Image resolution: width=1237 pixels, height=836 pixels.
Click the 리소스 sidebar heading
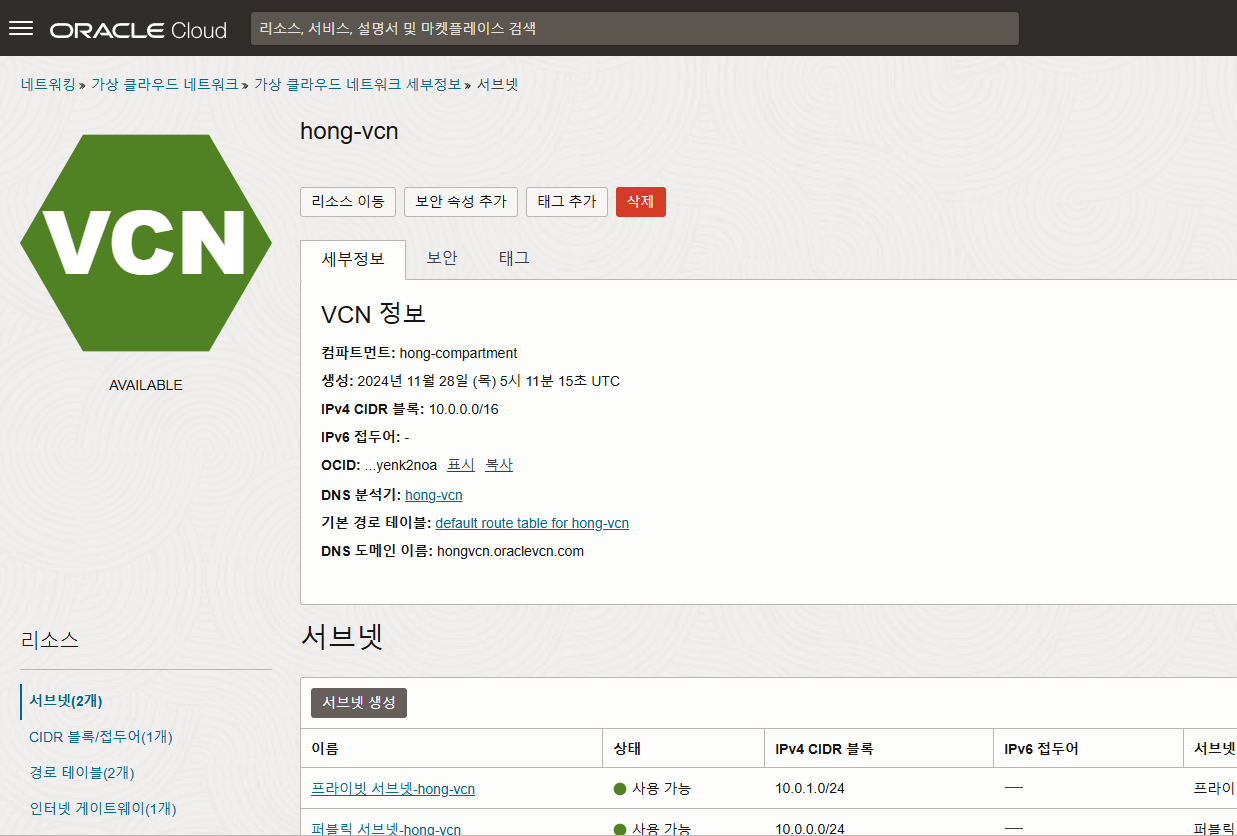50,640
